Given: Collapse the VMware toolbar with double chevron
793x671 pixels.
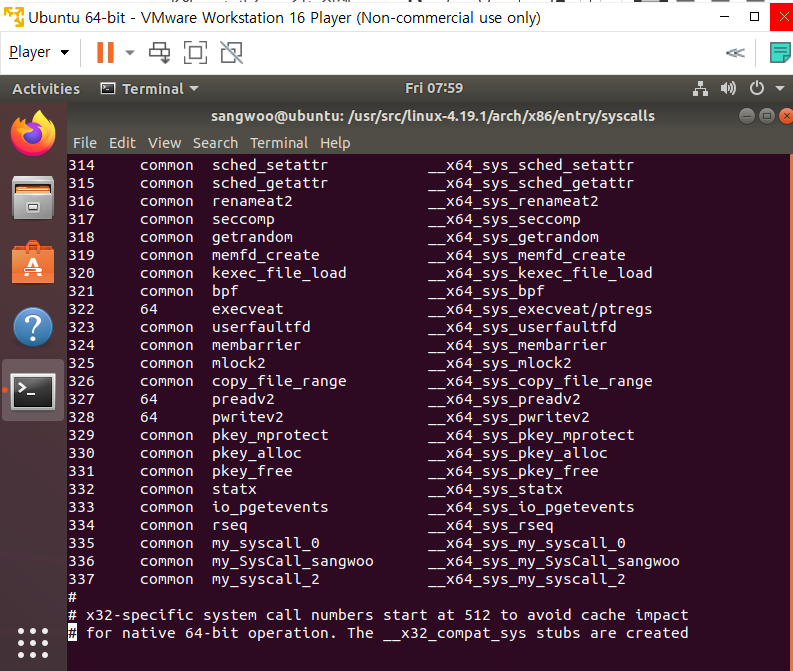Looking at the screenshot, I should [x=735, y=53].
